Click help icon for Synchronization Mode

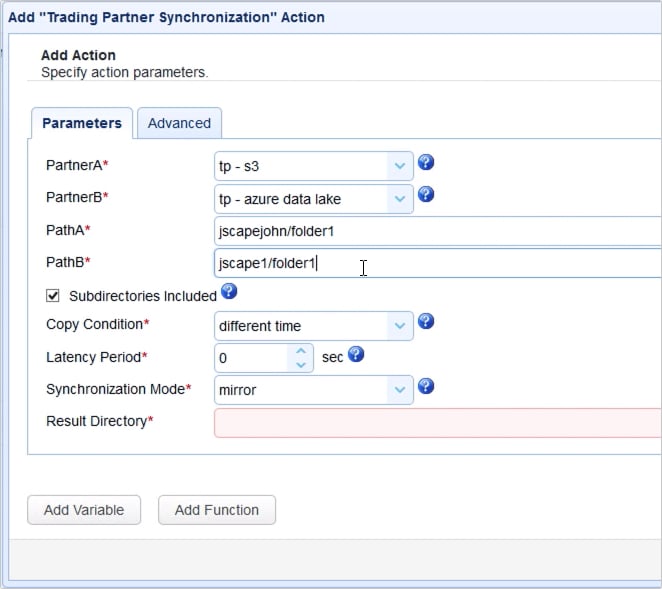point(426,386)
